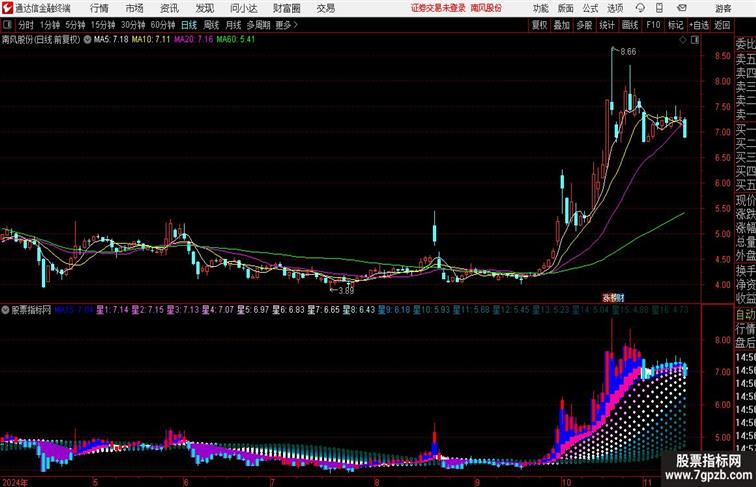Open the 行情 menu

click(99, 8)
